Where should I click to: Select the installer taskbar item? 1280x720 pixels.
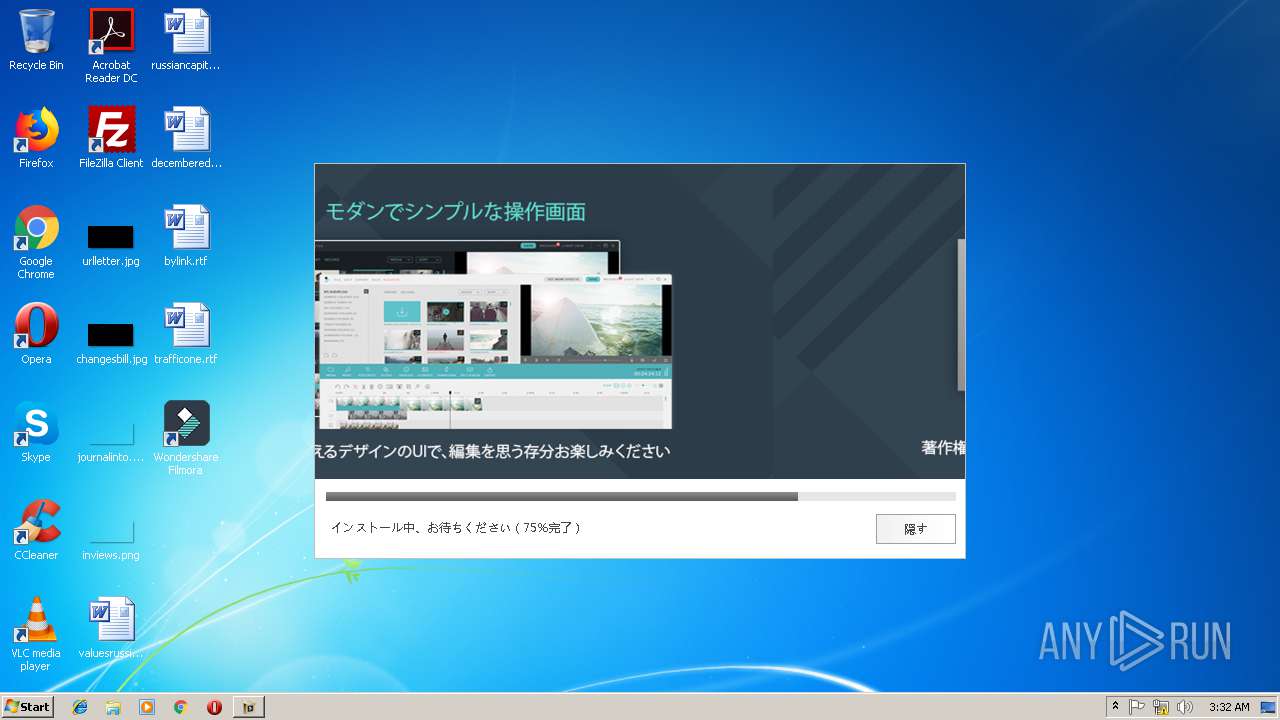pyautogui.click(x=249, y=707)
